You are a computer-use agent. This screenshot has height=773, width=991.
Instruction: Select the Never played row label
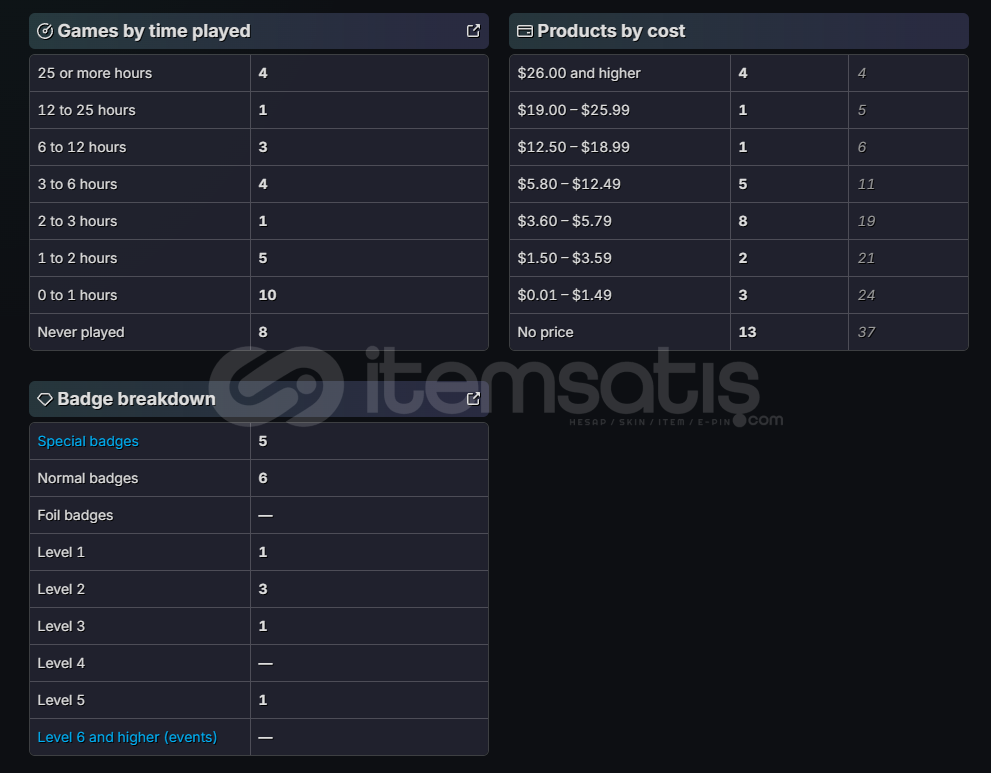coord(81,332)
